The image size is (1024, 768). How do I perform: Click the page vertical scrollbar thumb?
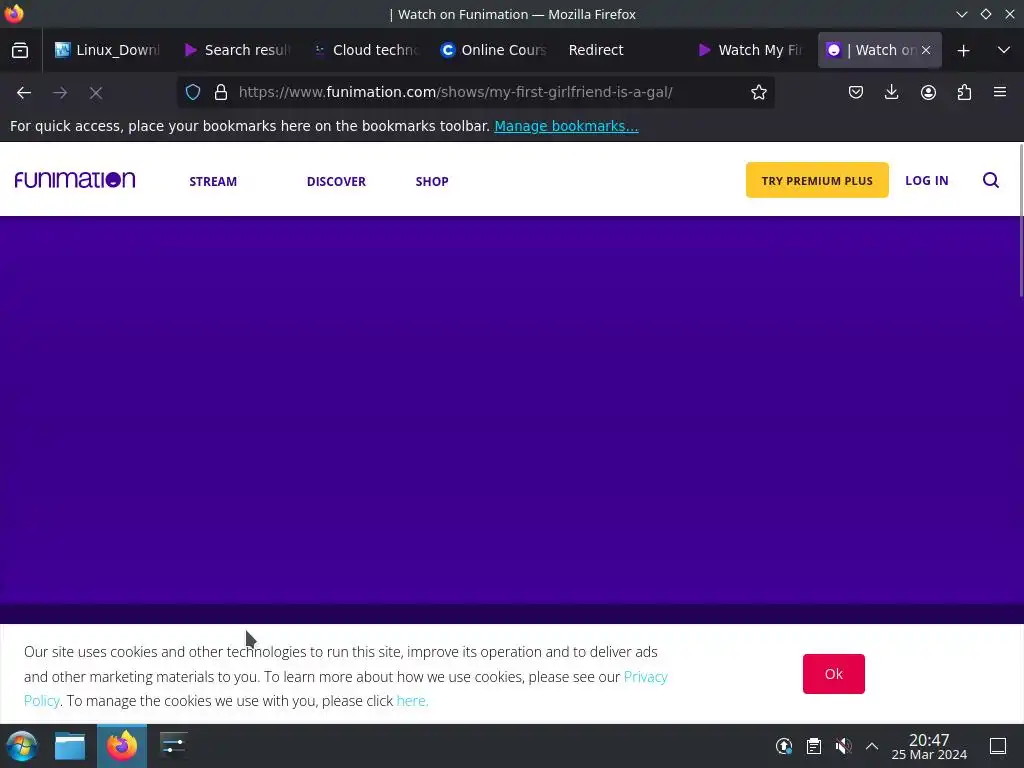(1020, 222)
